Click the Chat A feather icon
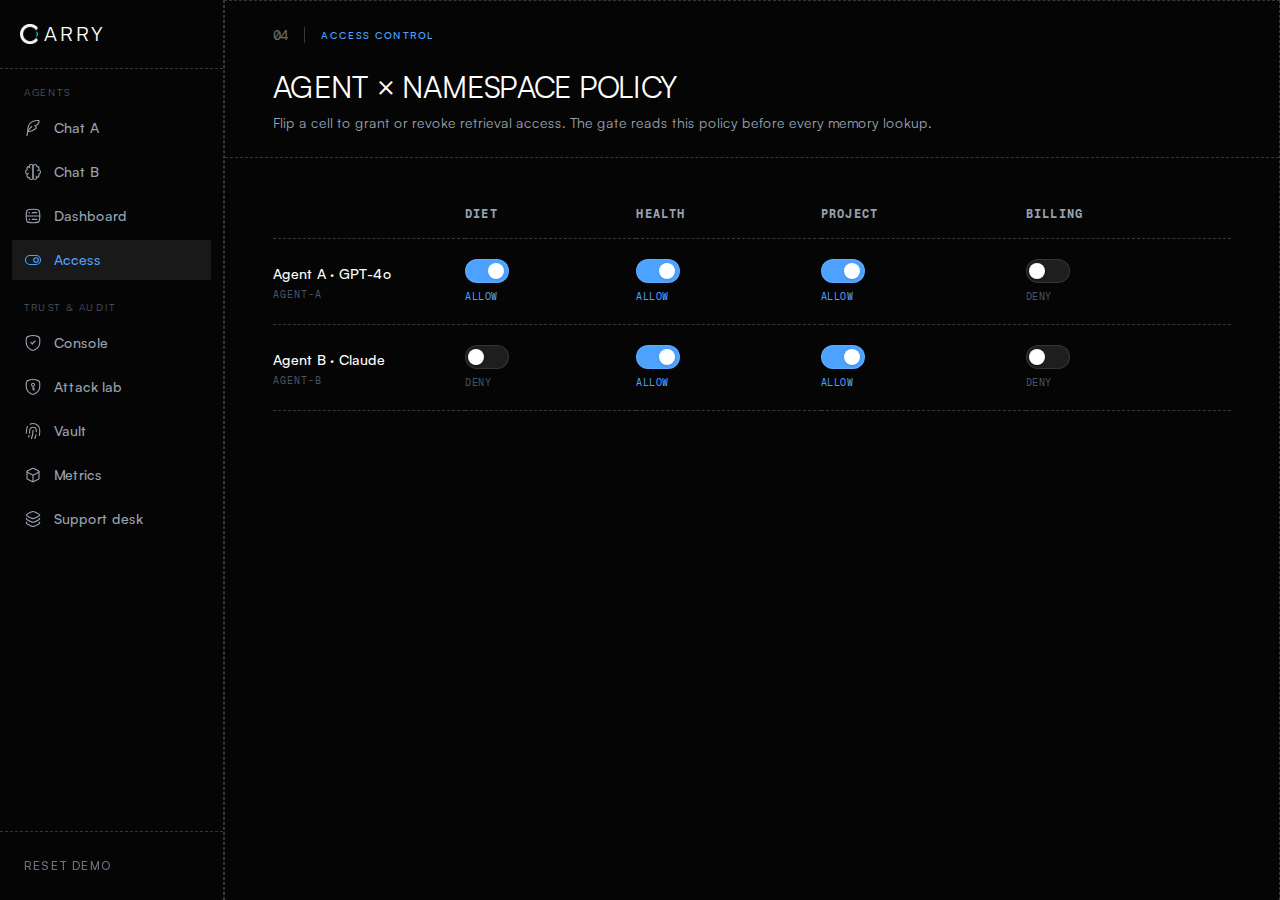 click(33, 128)
